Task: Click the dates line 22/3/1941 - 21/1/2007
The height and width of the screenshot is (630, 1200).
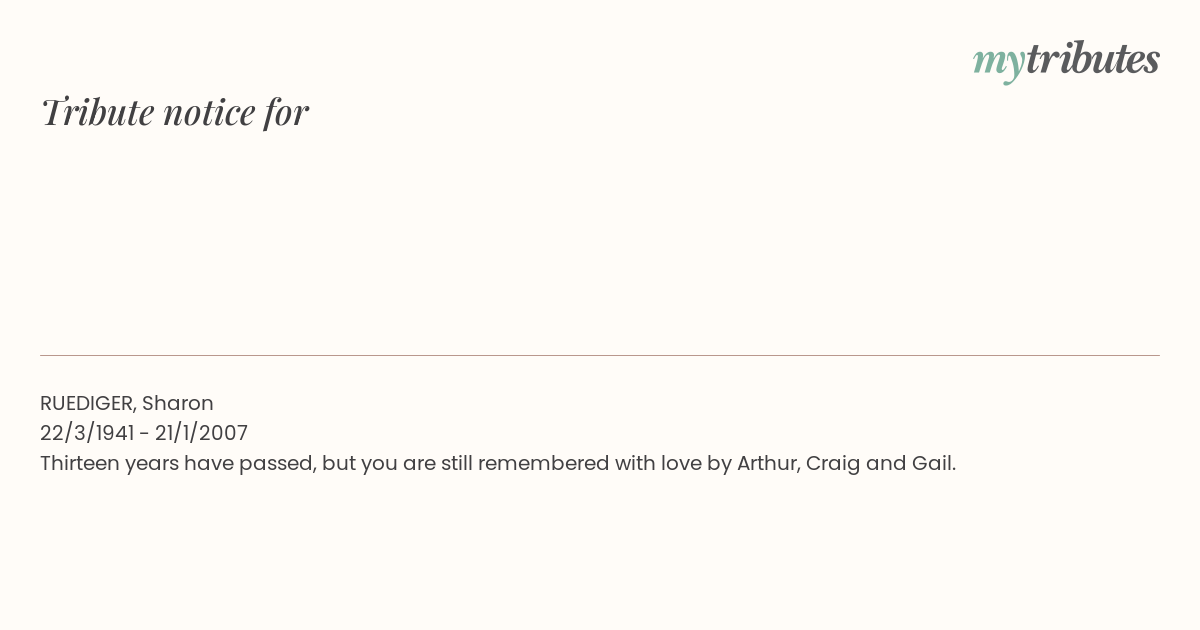Action: 144,433
